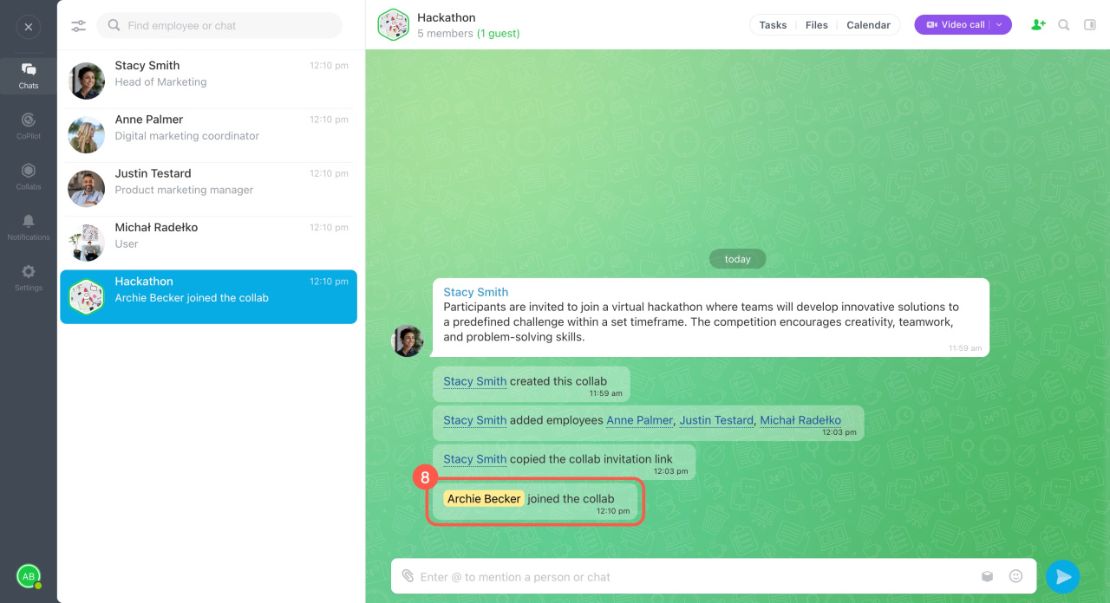Image resolution: width=1110 pixels, height=603 pixels.
Task: Select the Hackathon collab chat
Action: pyautogui.click(x=208, y=297)
